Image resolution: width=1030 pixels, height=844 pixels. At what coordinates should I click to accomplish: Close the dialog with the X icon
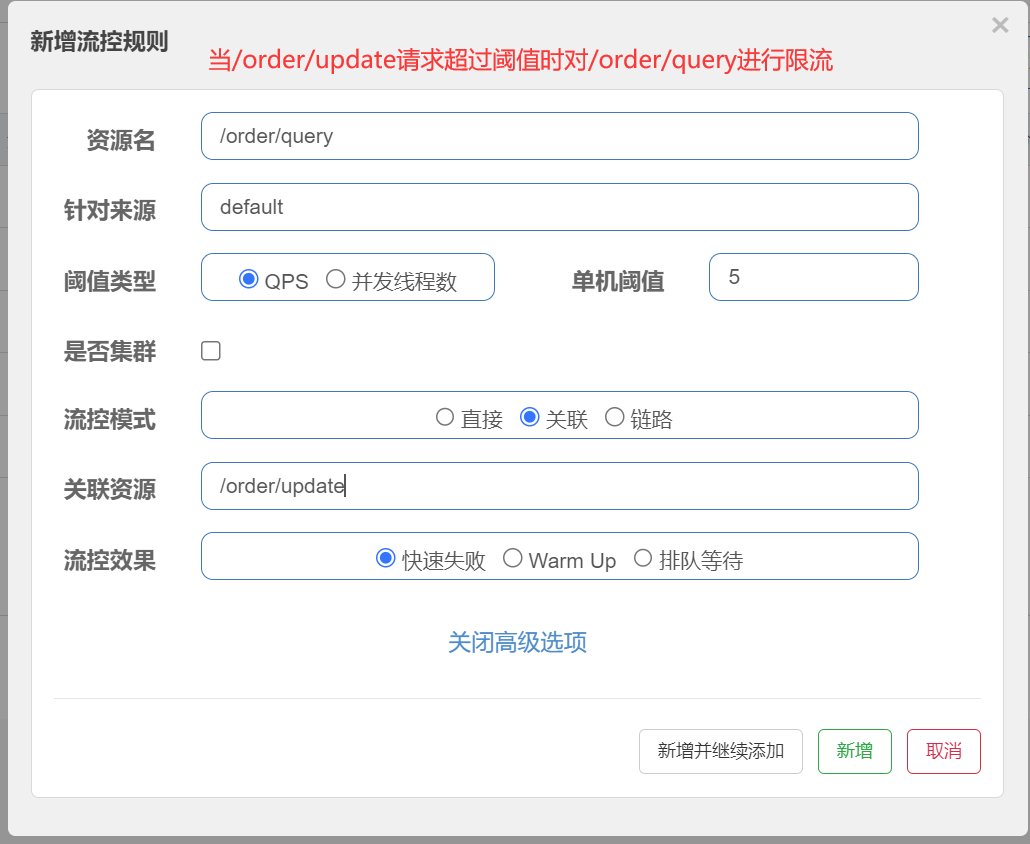[999, 26]
